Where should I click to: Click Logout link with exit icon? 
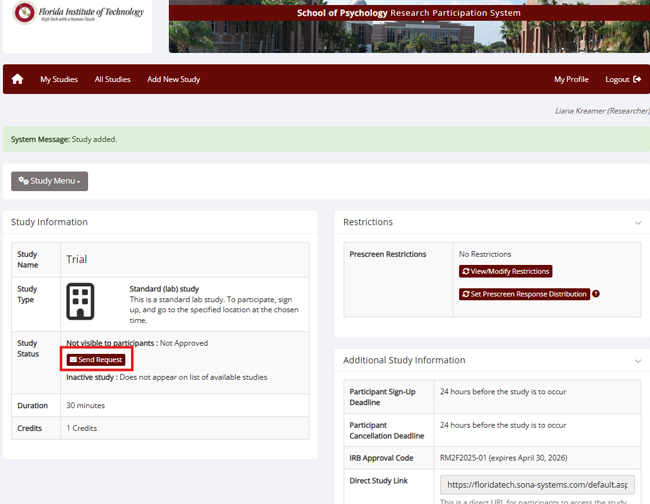pos(622,79)
